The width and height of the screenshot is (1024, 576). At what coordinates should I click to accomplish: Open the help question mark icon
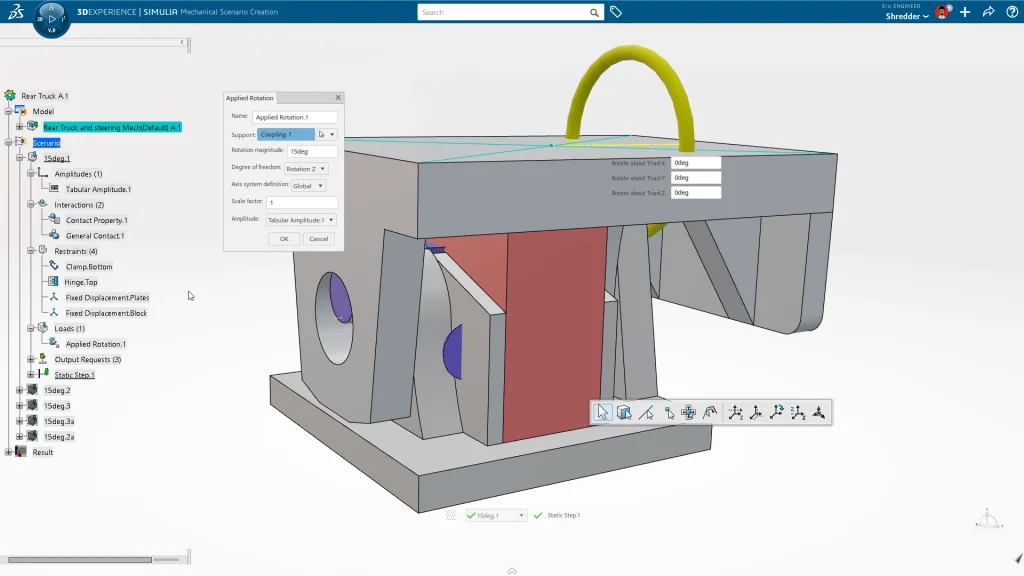pos(1010,12)
